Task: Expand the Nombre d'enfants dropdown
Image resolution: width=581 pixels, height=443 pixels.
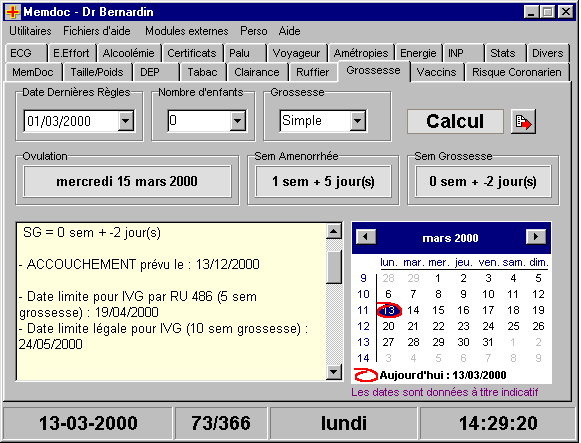Action: (237, 121)
